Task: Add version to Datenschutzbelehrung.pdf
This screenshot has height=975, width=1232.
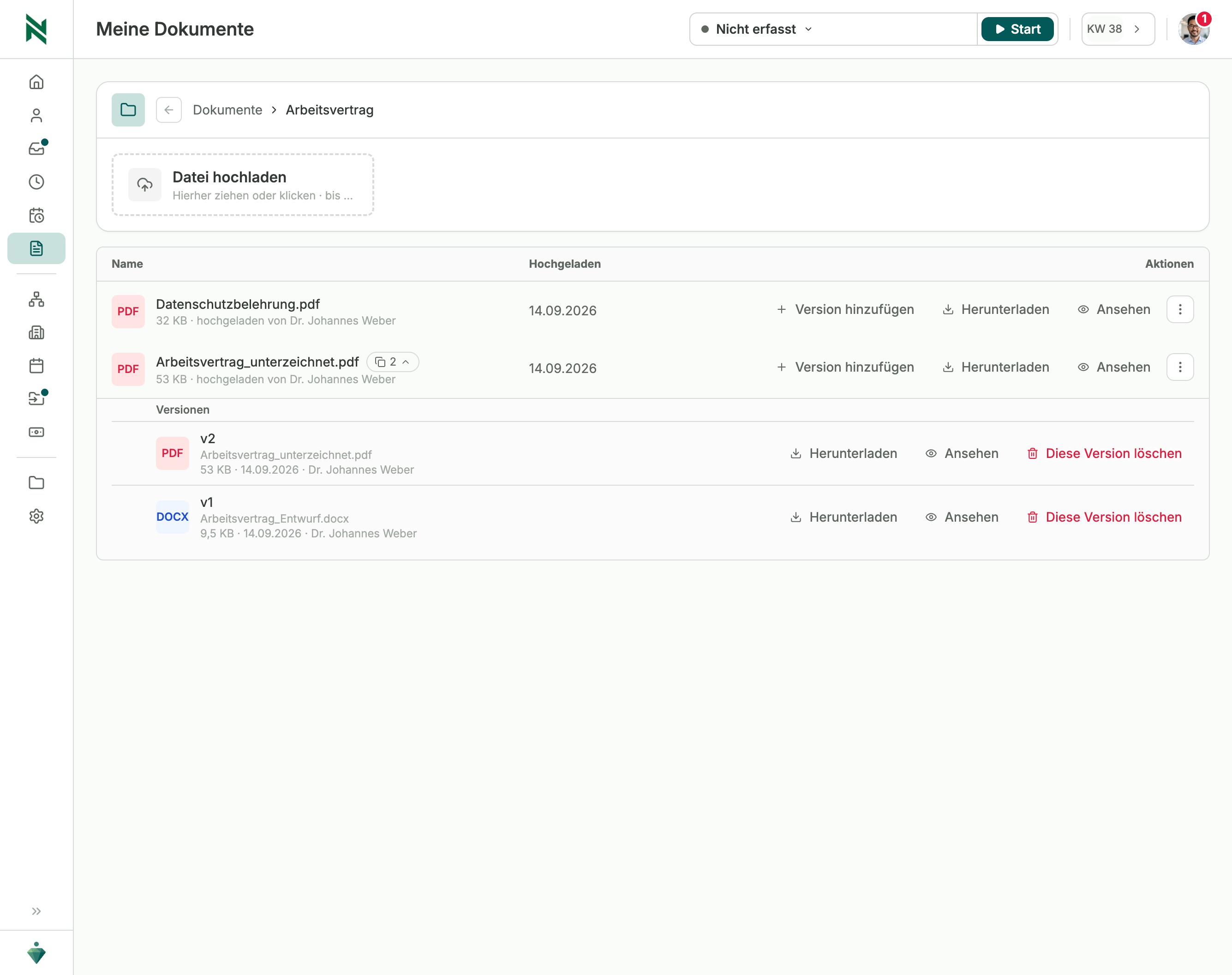Action: 845,309
